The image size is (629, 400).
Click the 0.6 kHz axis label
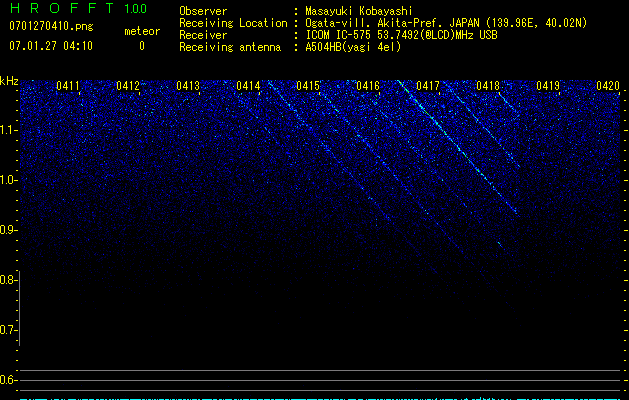(8, 380)
